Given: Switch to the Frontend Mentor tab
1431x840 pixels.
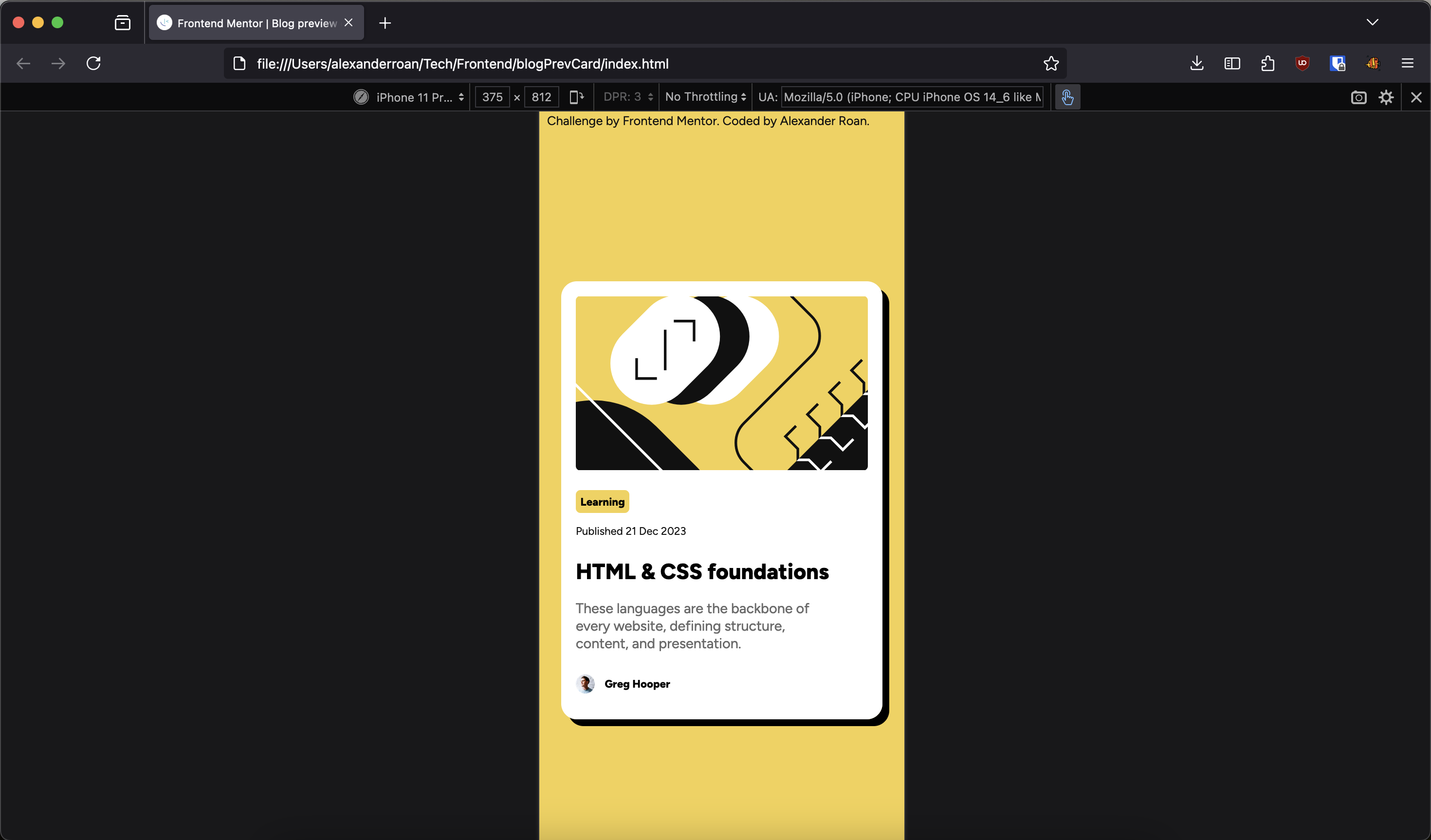Looking at the screenshot, I should [x=250, y=23].
